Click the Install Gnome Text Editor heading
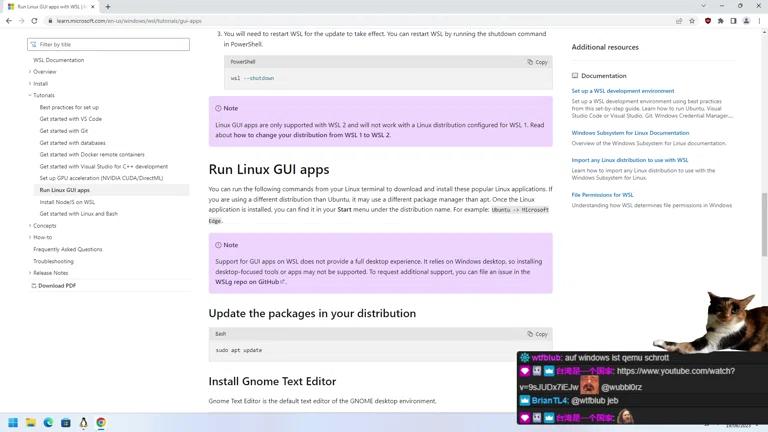This screenshot has height=432, width=768. [272, 382]
